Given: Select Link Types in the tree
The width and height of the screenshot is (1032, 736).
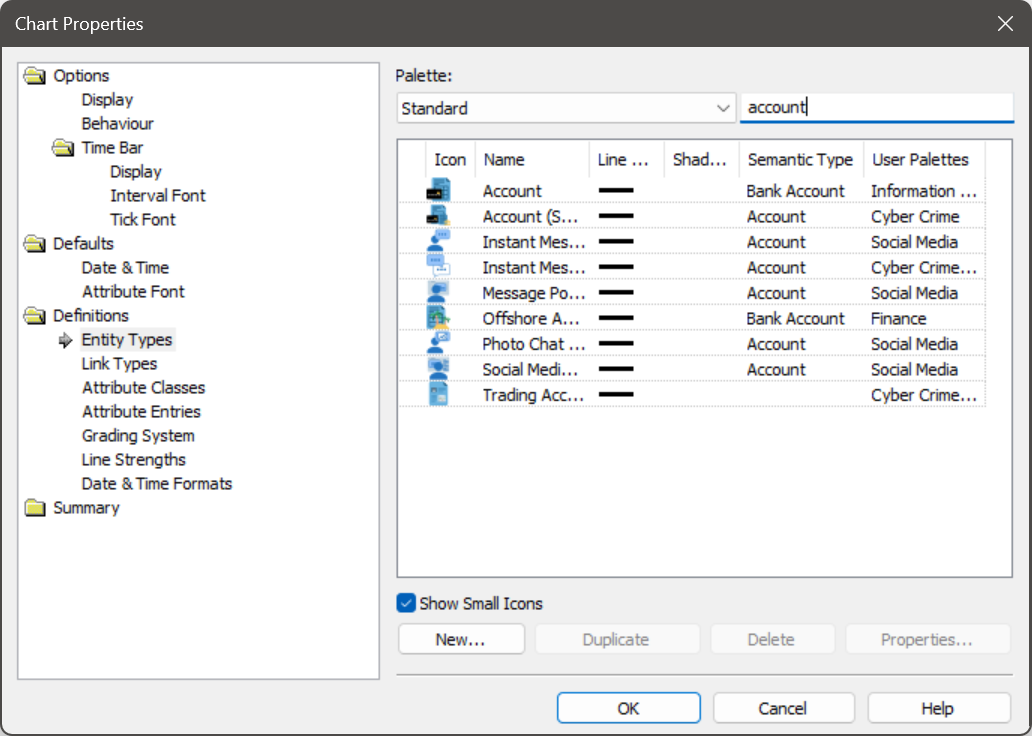Looking at the screenshot, I should [119, 363].
